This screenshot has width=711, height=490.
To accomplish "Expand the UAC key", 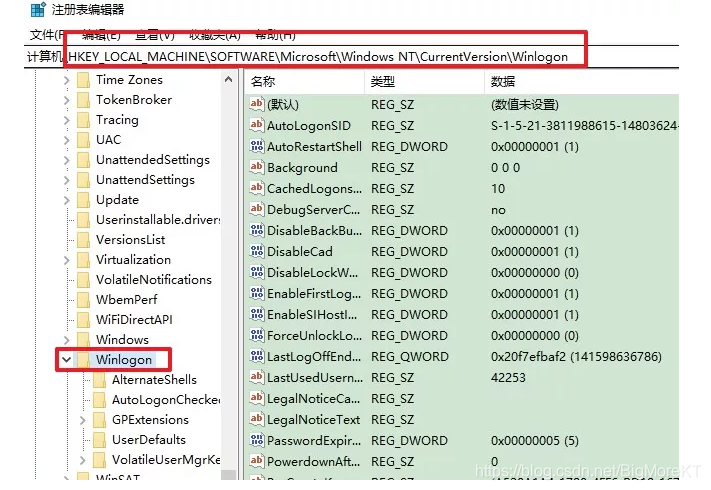I will [67, 140].
